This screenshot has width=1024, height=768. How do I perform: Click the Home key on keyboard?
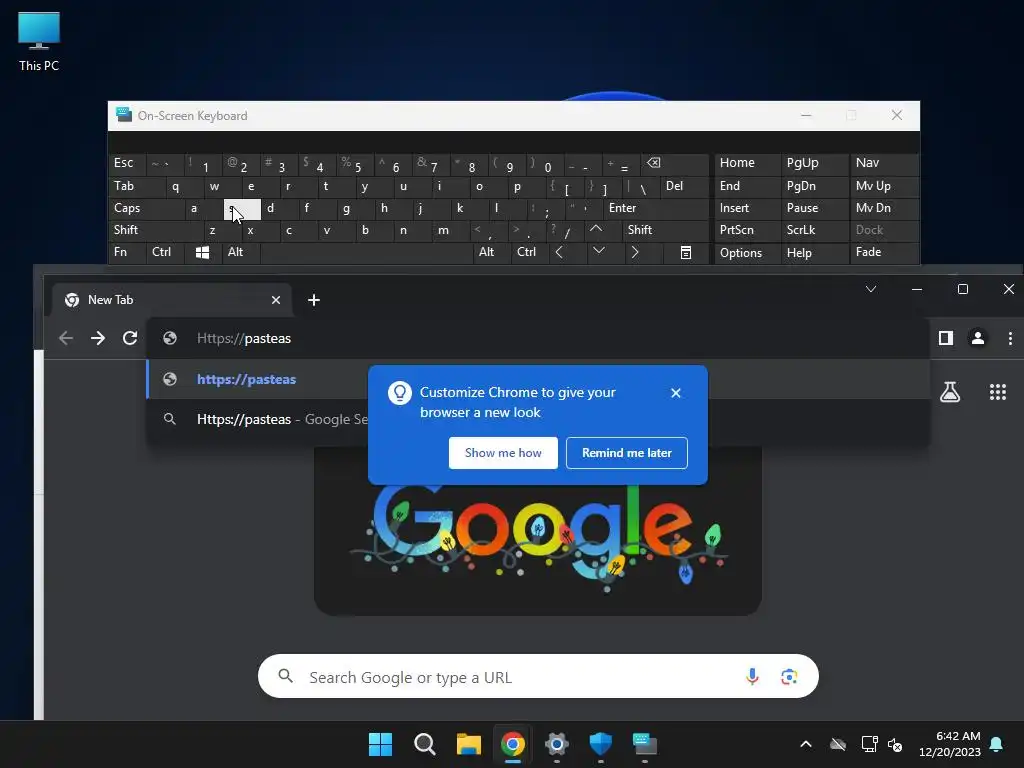[x=747, y=163]
